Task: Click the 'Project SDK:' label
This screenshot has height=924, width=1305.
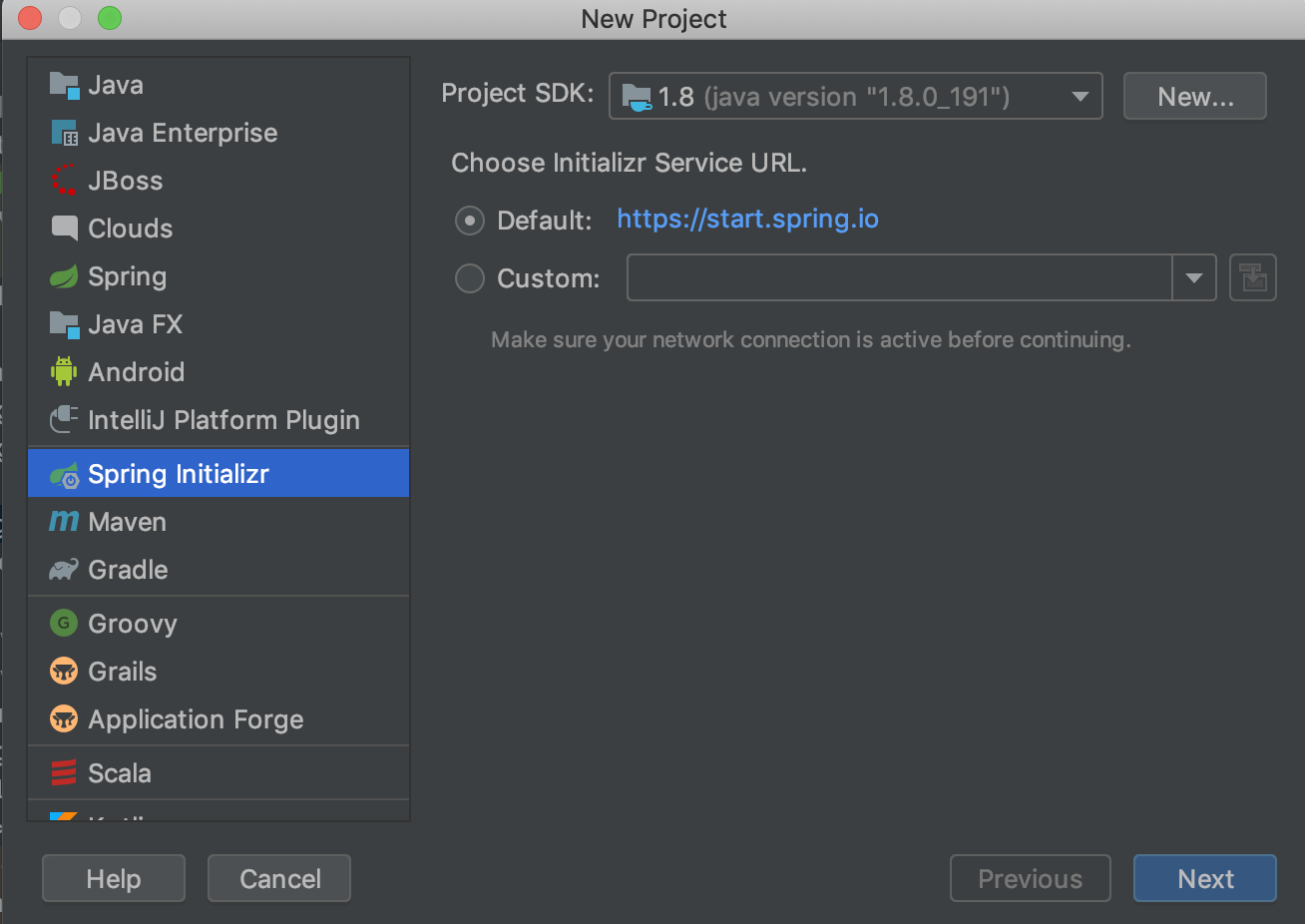Action: pos(518,94)
